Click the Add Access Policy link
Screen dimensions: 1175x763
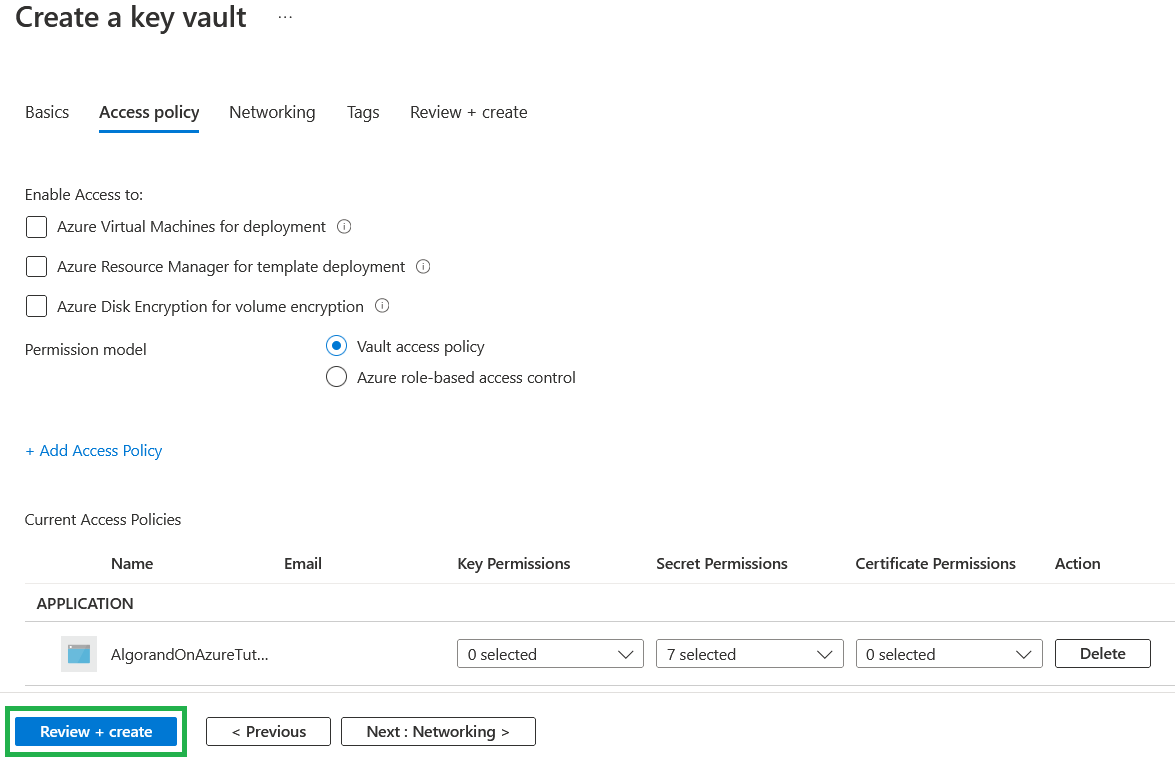pyautogui.click(x=94, y=451)
